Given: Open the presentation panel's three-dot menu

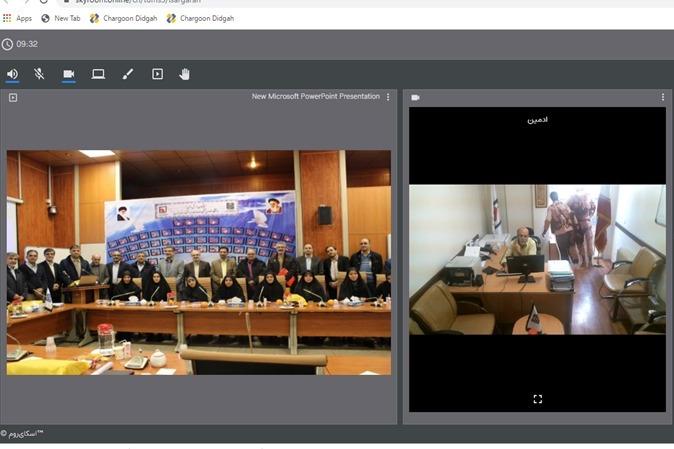Looking at the screenshot, I should (x=389, y=97).
